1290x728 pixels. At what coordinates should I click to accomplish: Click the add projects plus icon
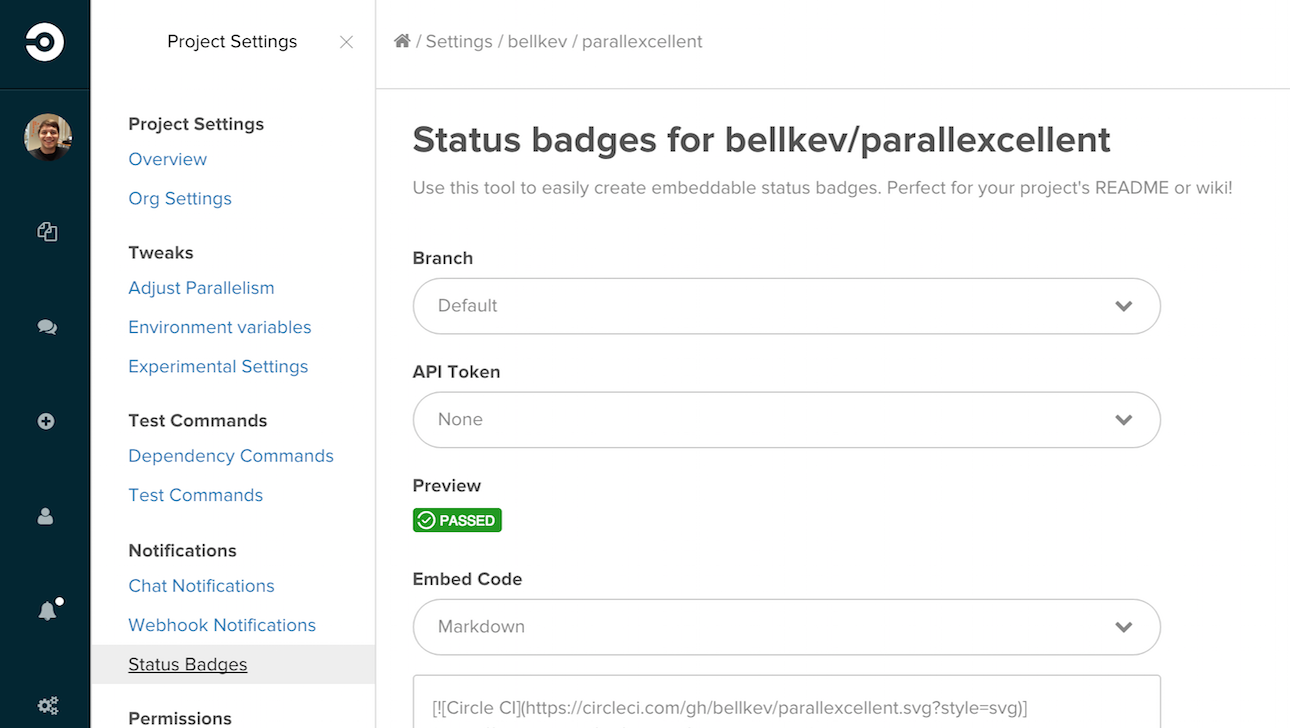(x=46, y=422)
